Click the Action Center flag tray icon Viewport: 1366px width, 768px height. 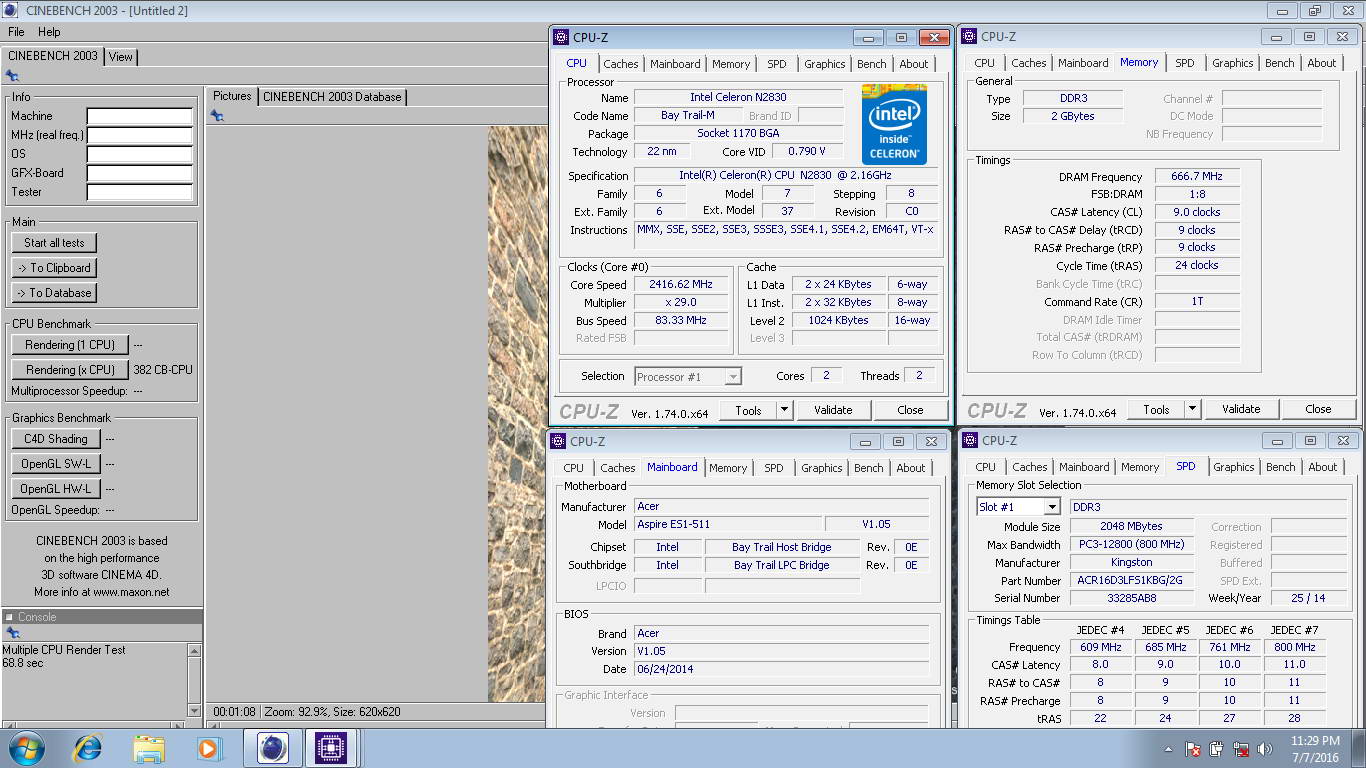click(x=1192, y=749)
